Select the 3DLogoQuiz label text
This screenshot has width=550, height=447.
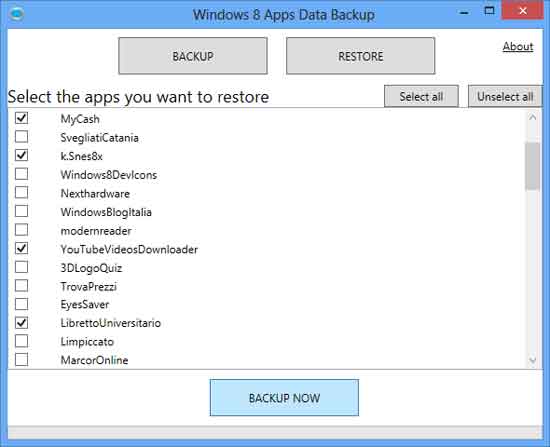pyautogui.click(x=91, y=268)
